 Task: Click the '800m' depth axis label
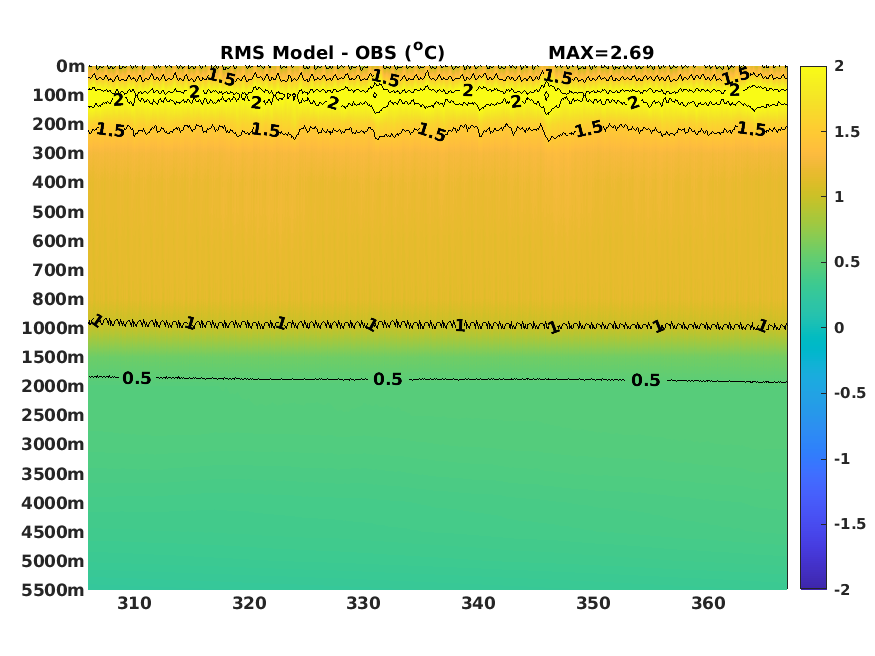click(58, 298)
